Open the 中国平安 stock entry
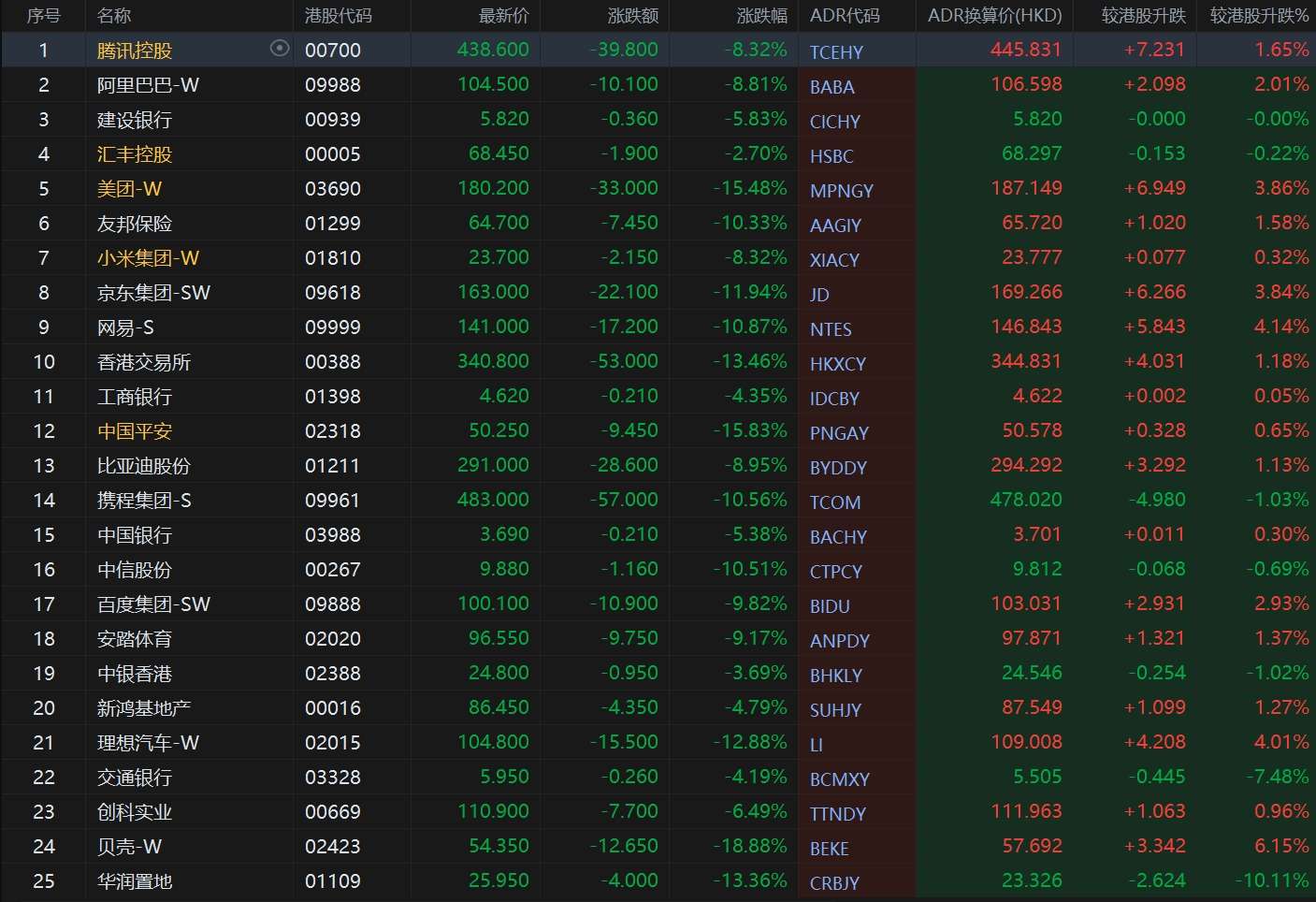This screenshot has height=902, width=1316. (135, 431)
